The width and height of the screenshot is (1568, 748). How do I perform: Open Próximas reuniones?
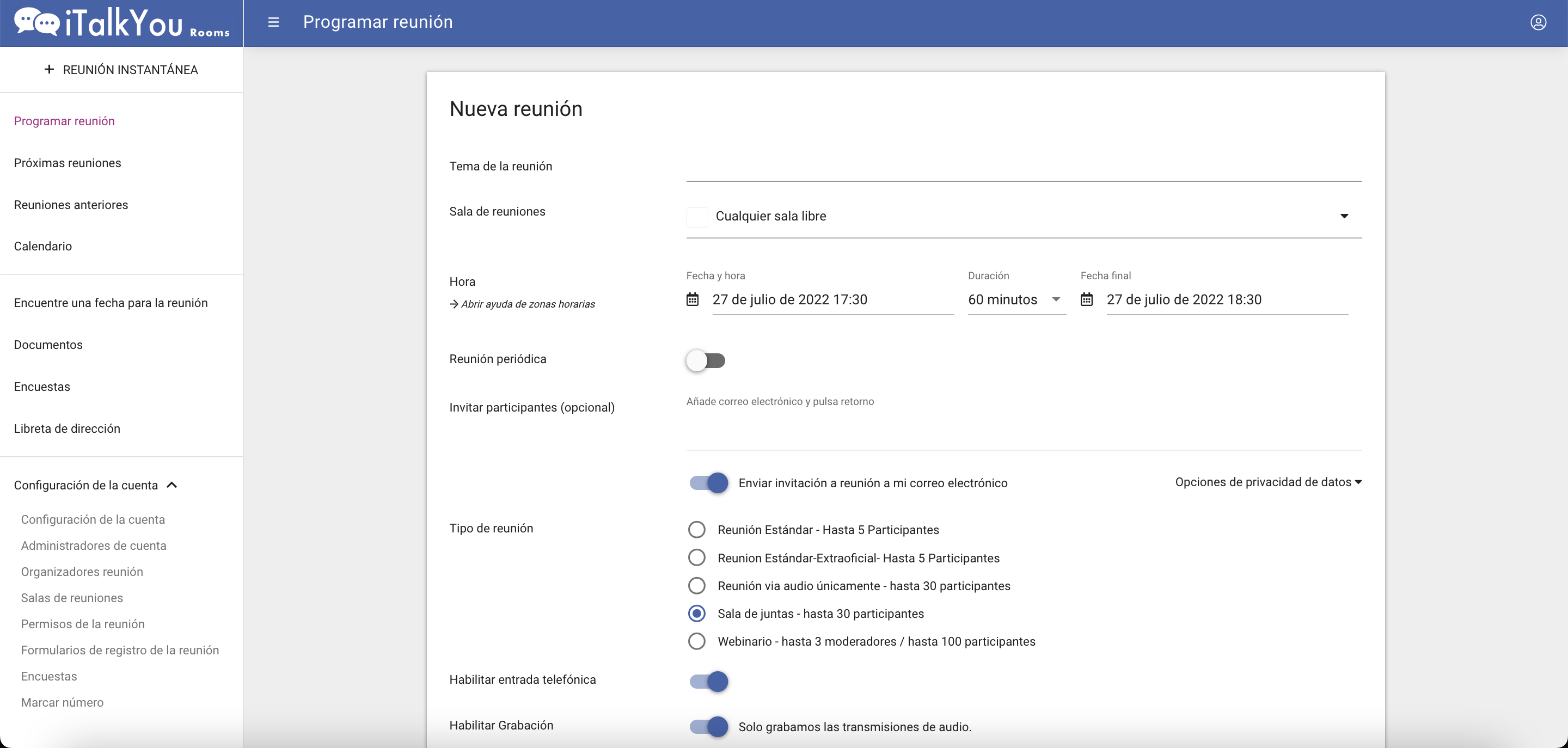point(68,163)
